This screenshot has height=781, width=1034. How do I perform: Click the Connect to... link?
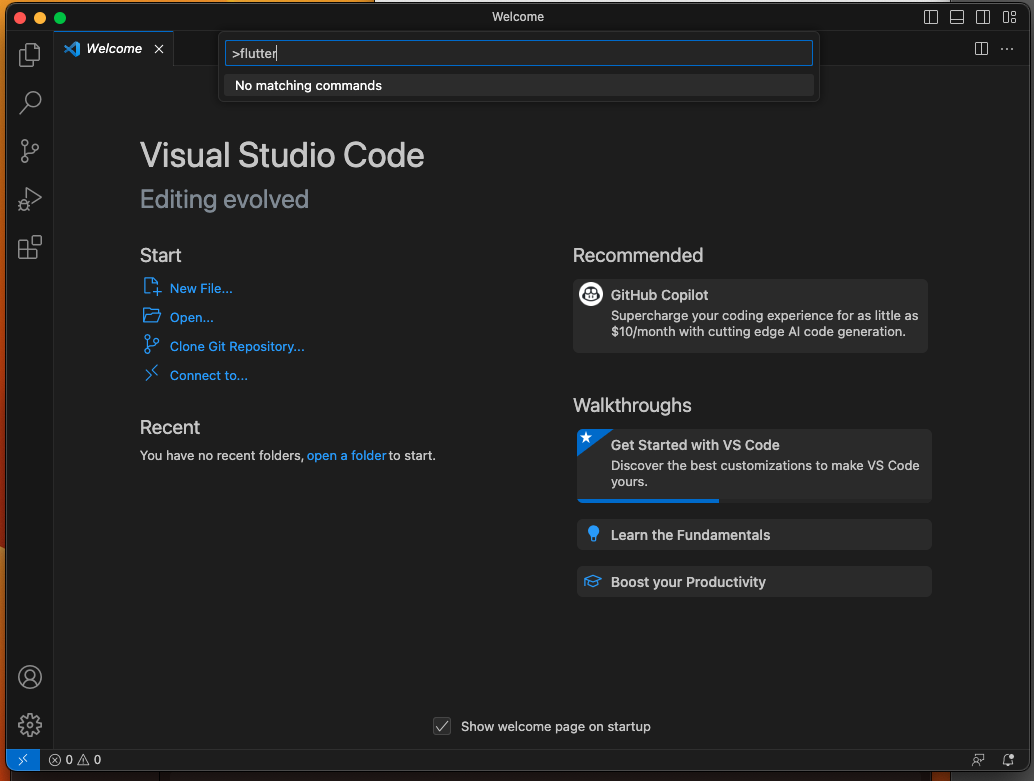tap(208, 375)
